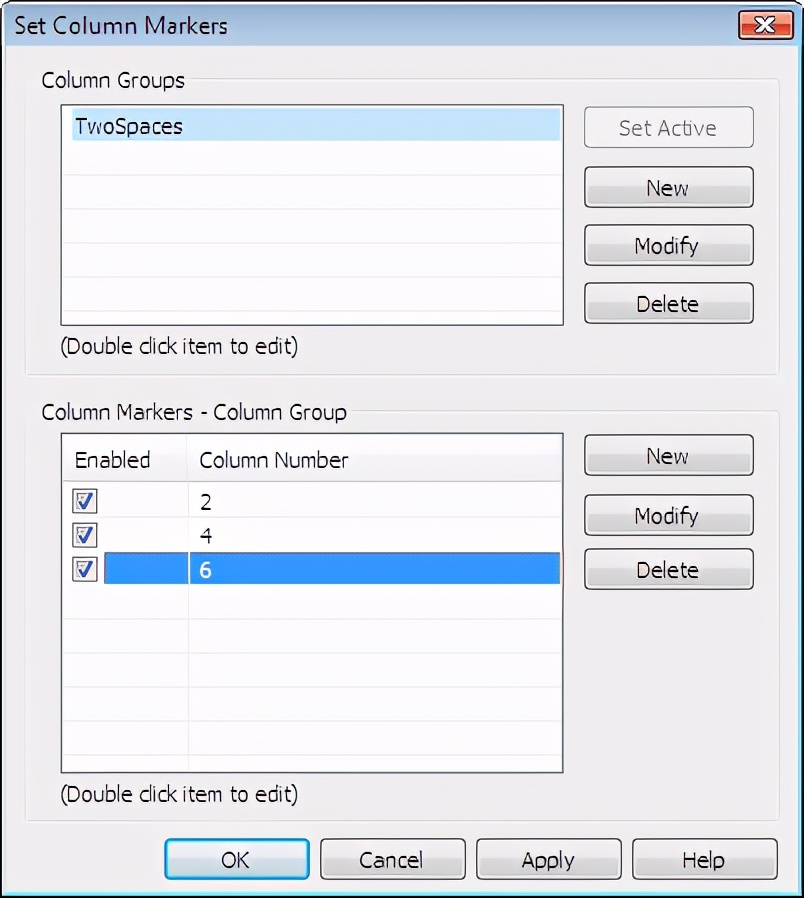Image resolution: width=804 pixels, height=898 pixels.
Task: Uncheck the Enabled box for column 2
Action: [85, 501]
